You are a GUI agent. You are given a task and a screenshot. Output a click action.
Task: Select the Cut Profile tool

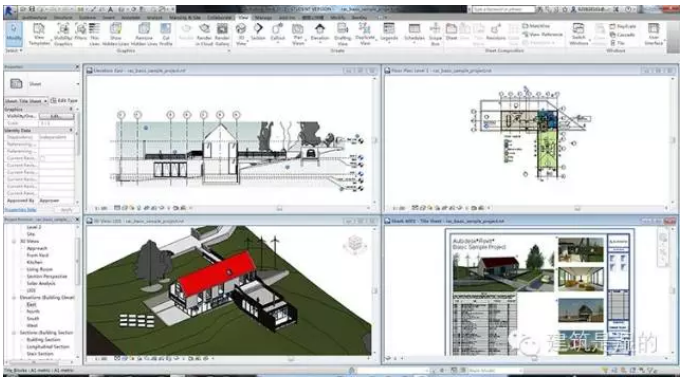click(x=165, y=34)
